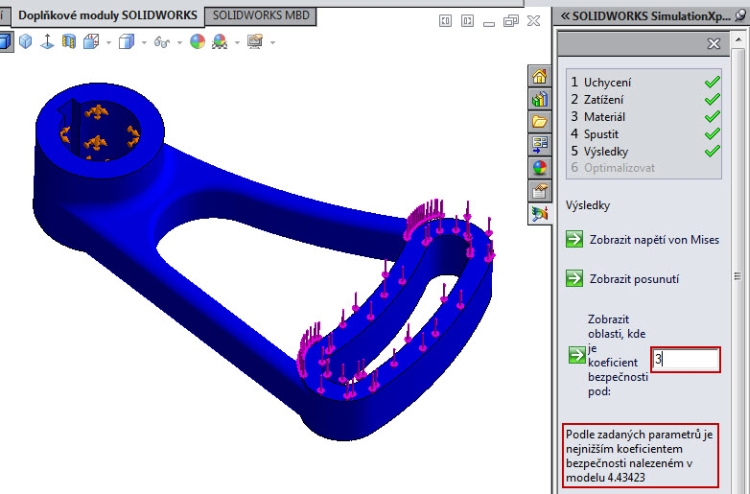Screen dimensions: 750x494
Task: Restore the document viewport window
Action: 511,21
